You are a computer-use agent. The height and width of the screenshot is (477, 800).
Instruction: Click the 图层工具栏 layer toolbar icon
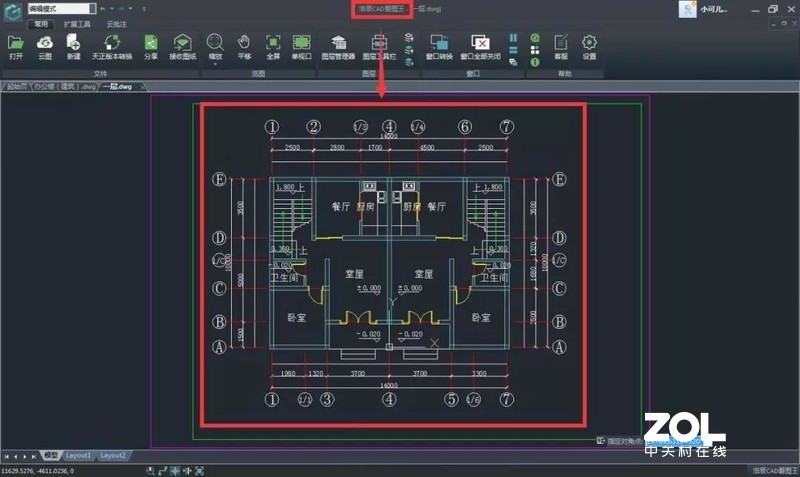click(379, 43)
